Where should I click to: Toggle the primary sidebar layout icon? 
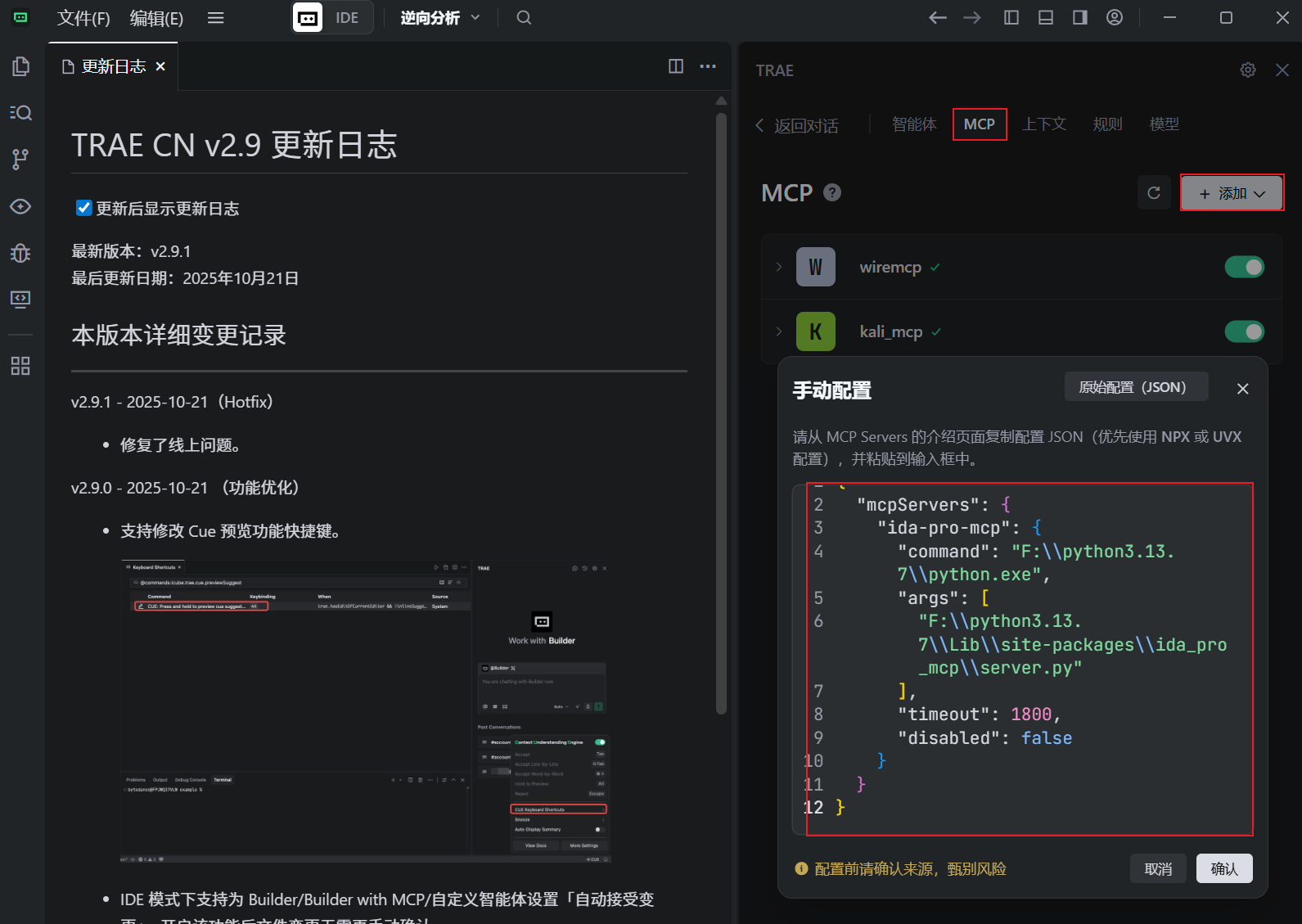point(1011,18)
